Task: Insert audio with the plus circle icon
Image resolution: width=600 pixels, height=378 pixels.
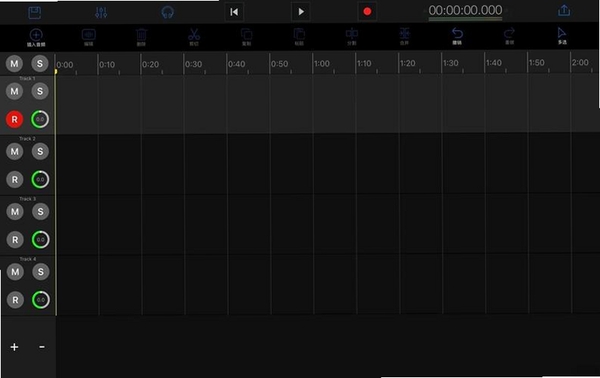Action: [36, 37]
